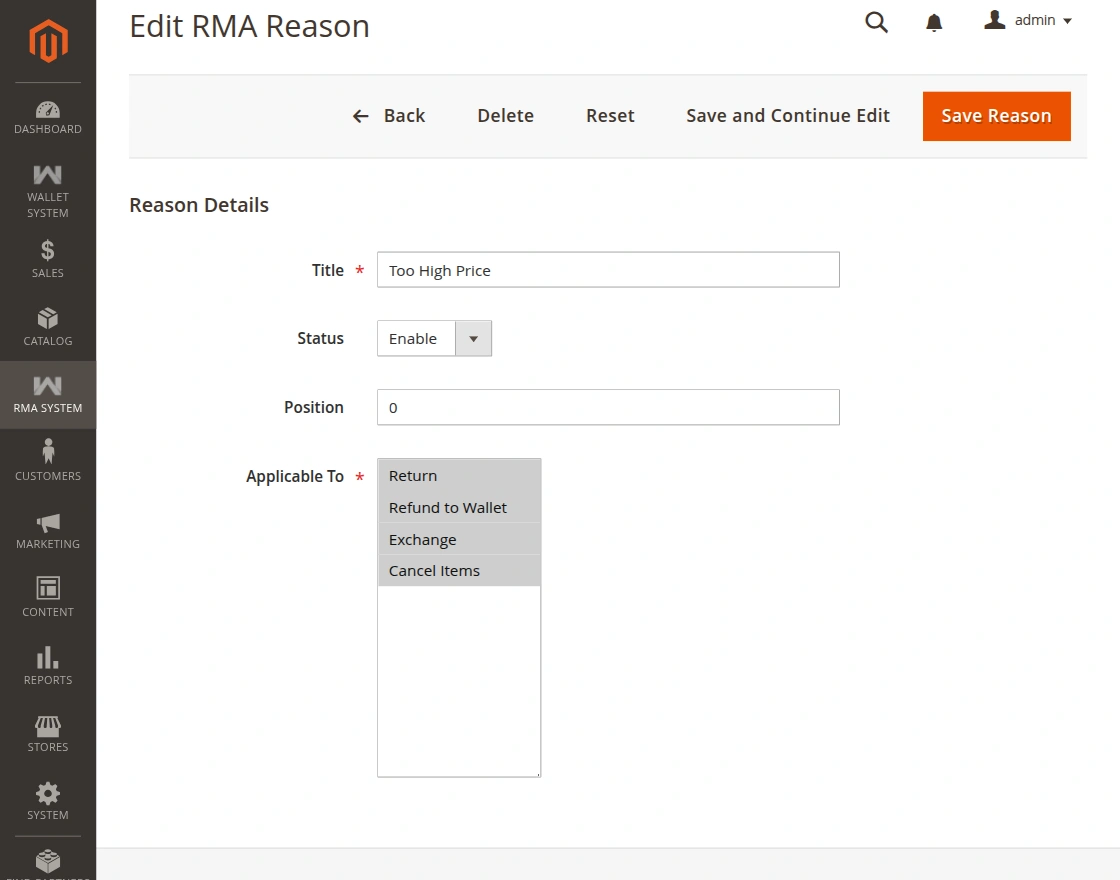Click the Title input field
1120x880 pixels.
coord(609,270)
